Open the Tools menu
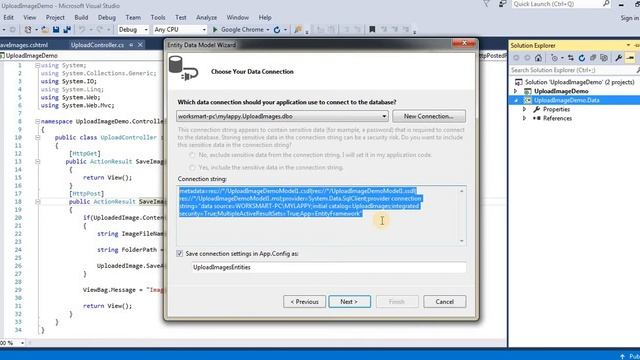The height and width of the screenshot is (360, 640). point(158,18)
